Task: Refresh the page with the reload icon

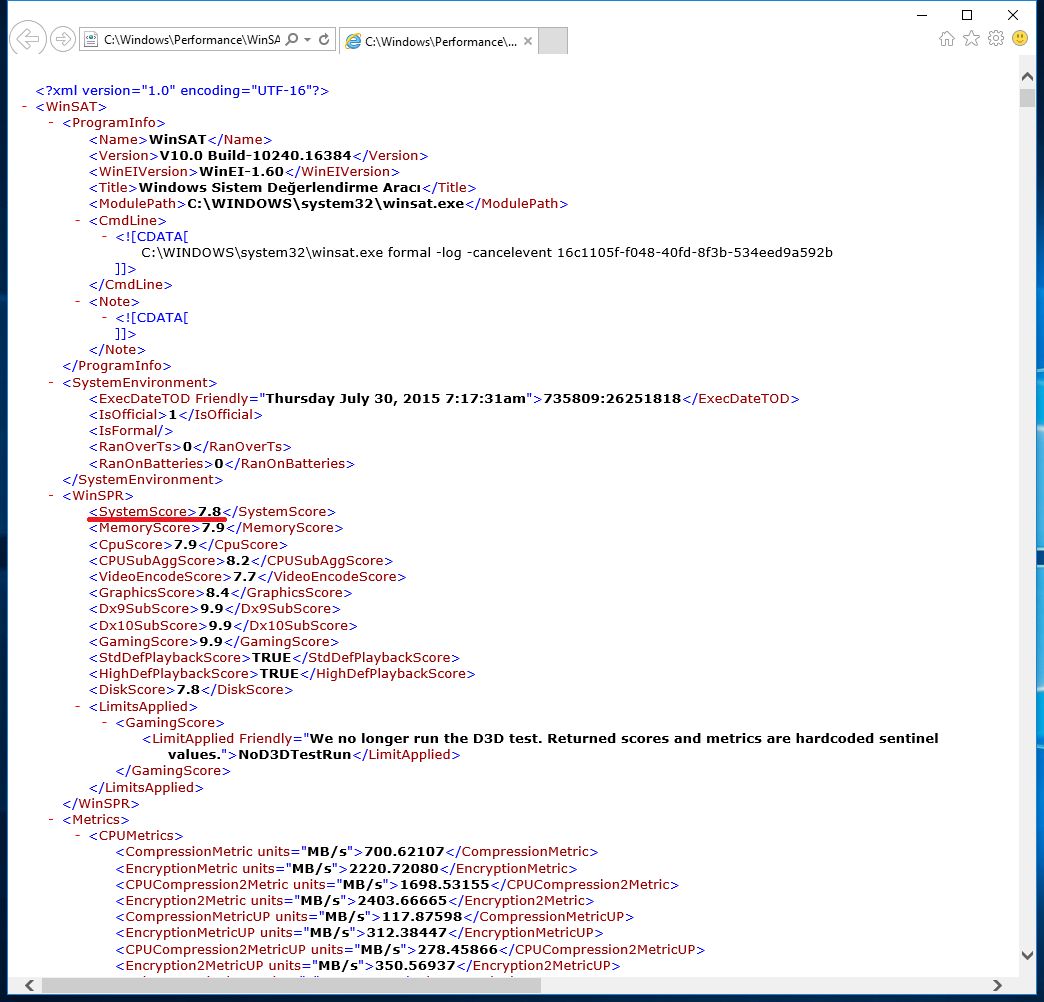Action: [x=324, y=40]
